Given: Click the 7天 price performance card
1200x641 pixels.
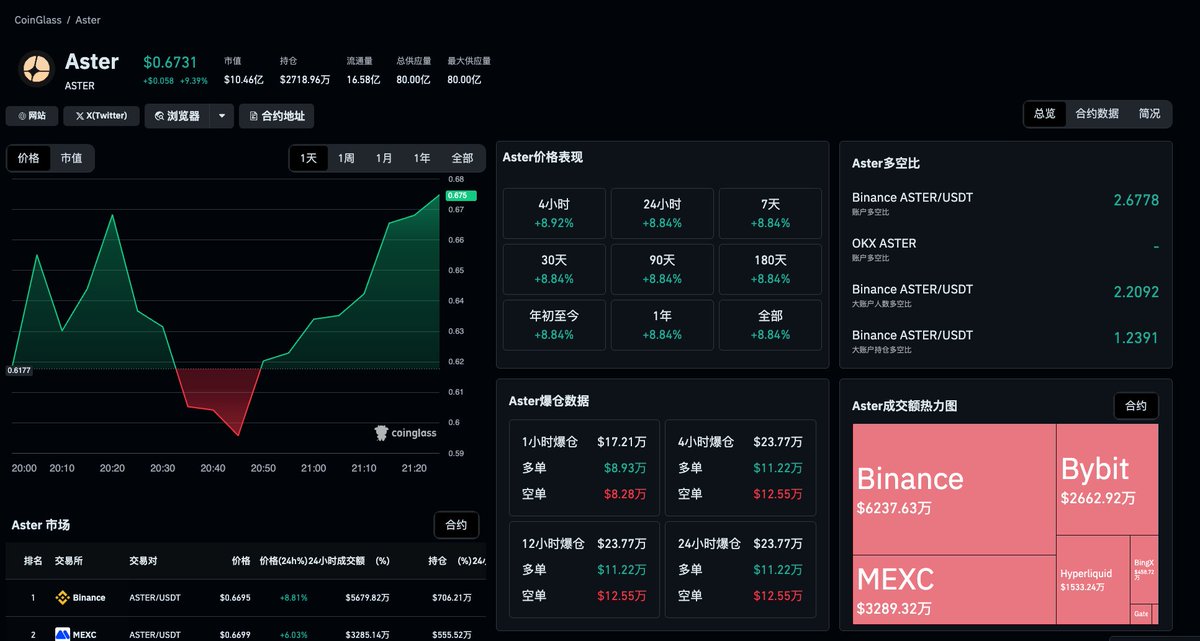Looking at the screenshot, I should pyautogui.click(x=770, y=213).
